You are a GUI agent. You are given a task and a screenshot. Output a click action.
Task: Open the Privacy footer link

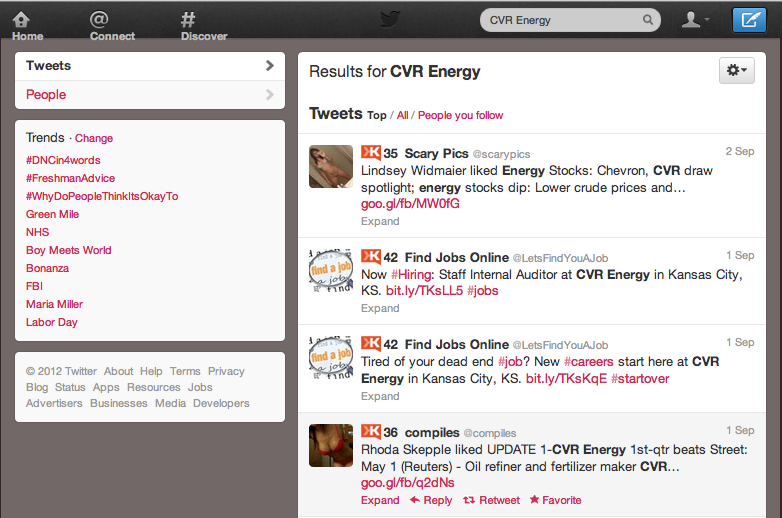coord(226,371)
